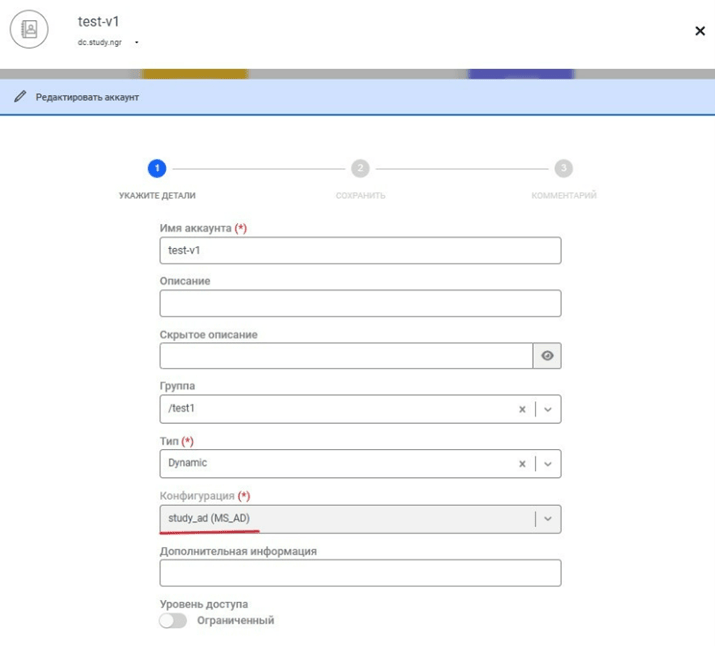This screenshot has height=646, width=715.
Task: Click the Имя аккаунта input field
Action: (x=360, y=250)
